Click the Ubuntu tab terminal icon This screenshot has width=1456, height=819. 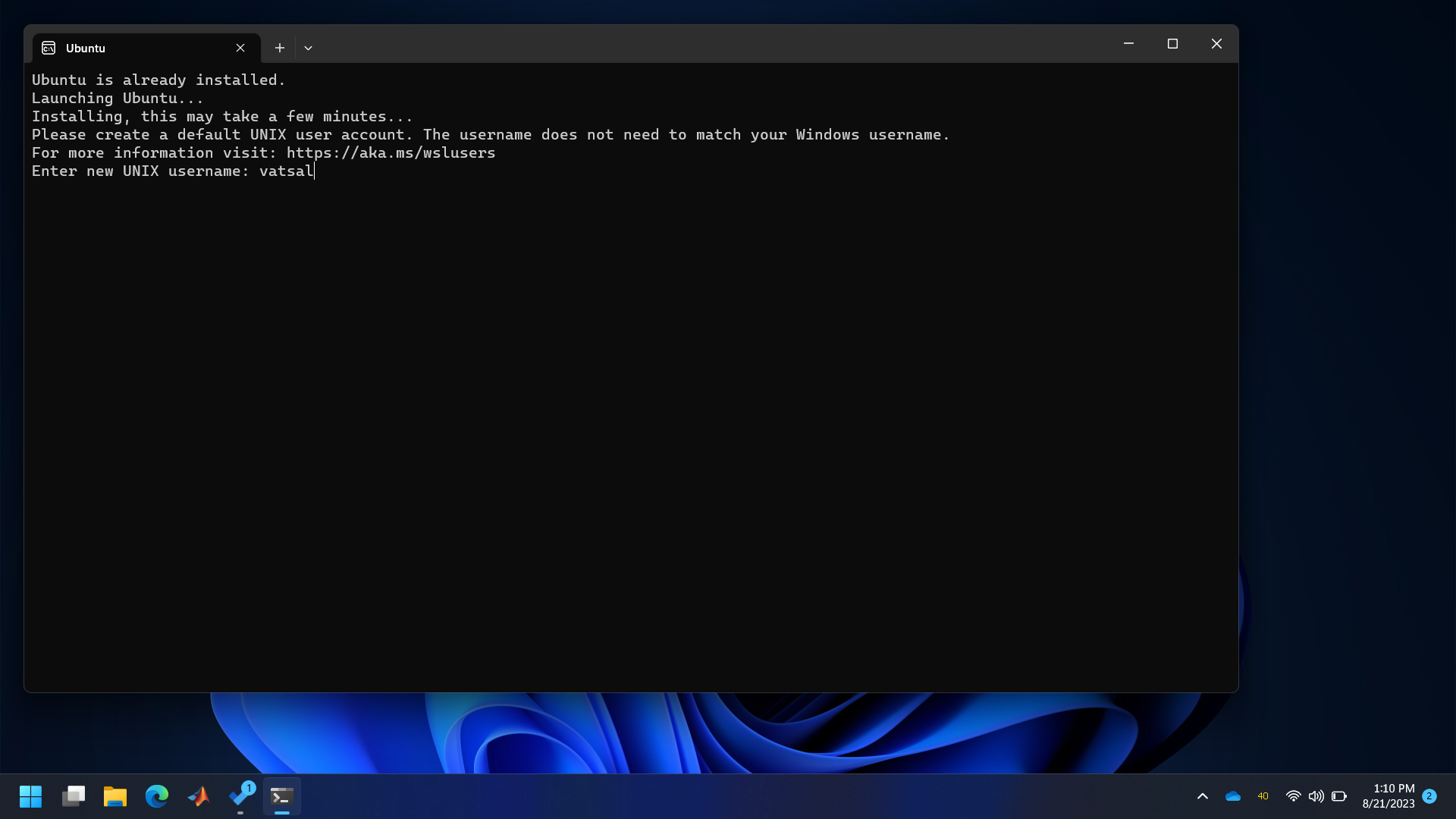[x=49, y=48]
